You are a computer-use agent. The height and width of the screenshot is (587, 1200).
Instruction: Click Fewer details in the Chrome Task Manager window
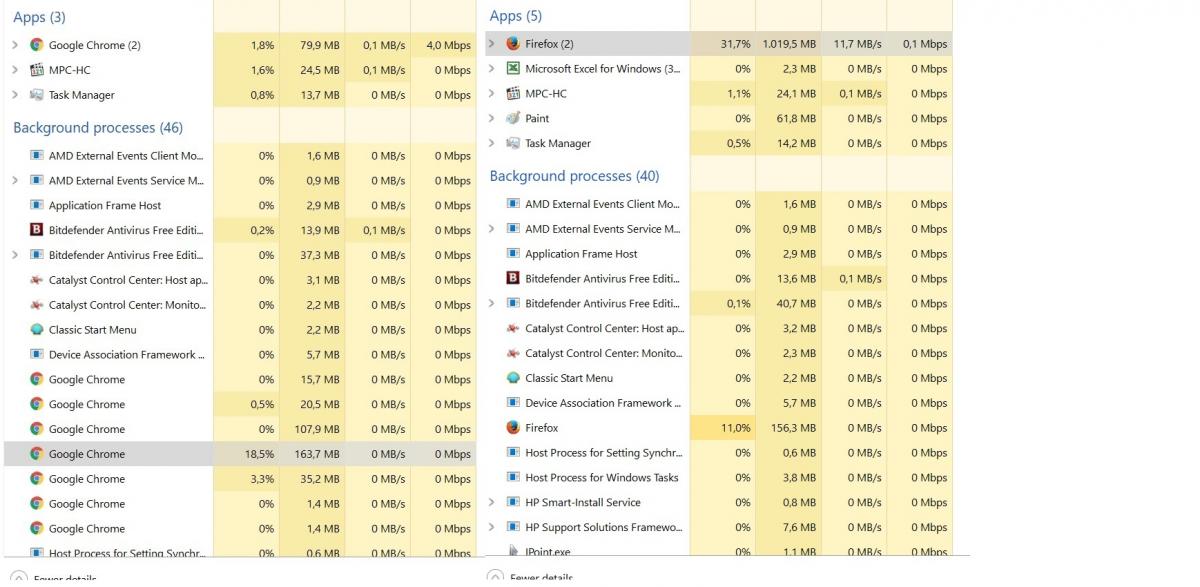(x=65, y=579)
